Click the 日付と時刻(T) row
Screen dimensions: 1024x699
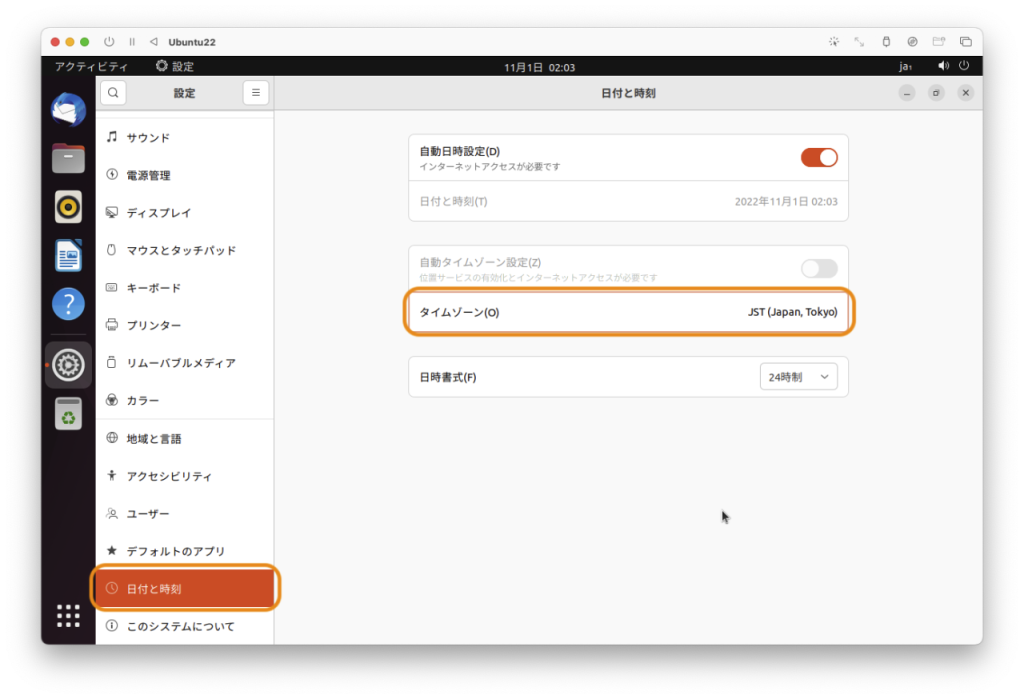pos(628,201)
